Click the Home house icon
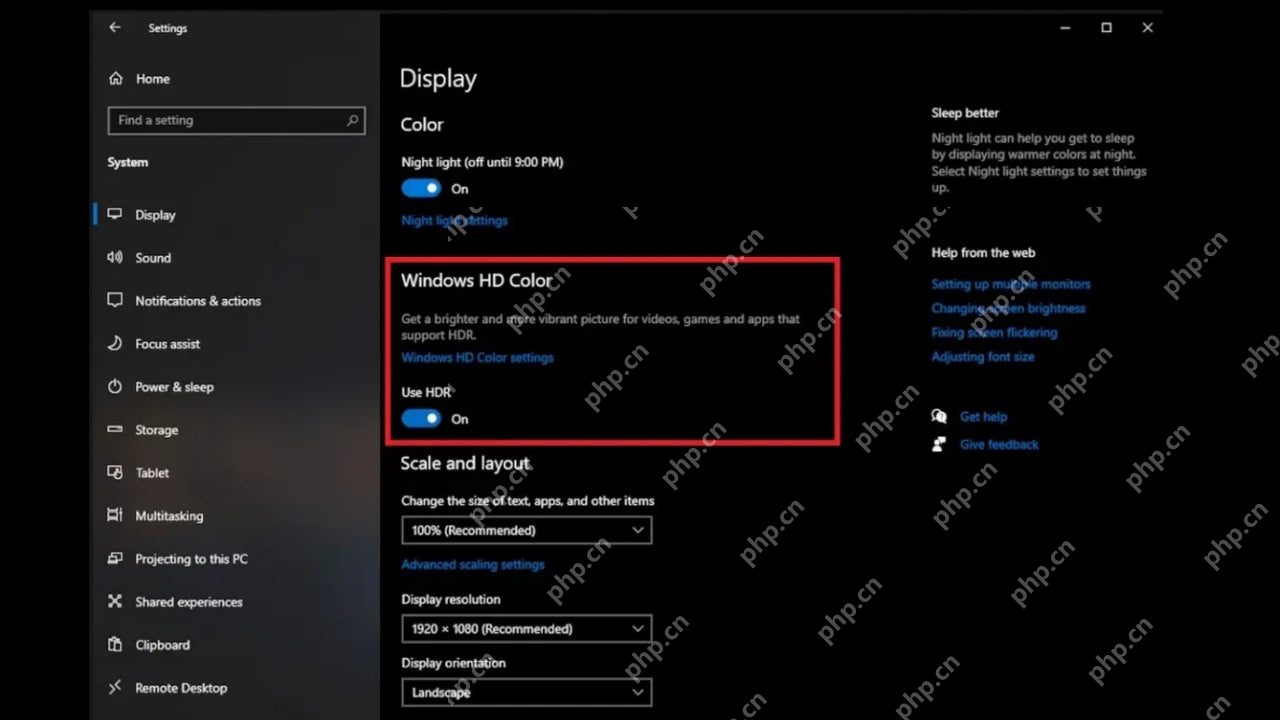1280x720 pixels. tap(116, 78)
